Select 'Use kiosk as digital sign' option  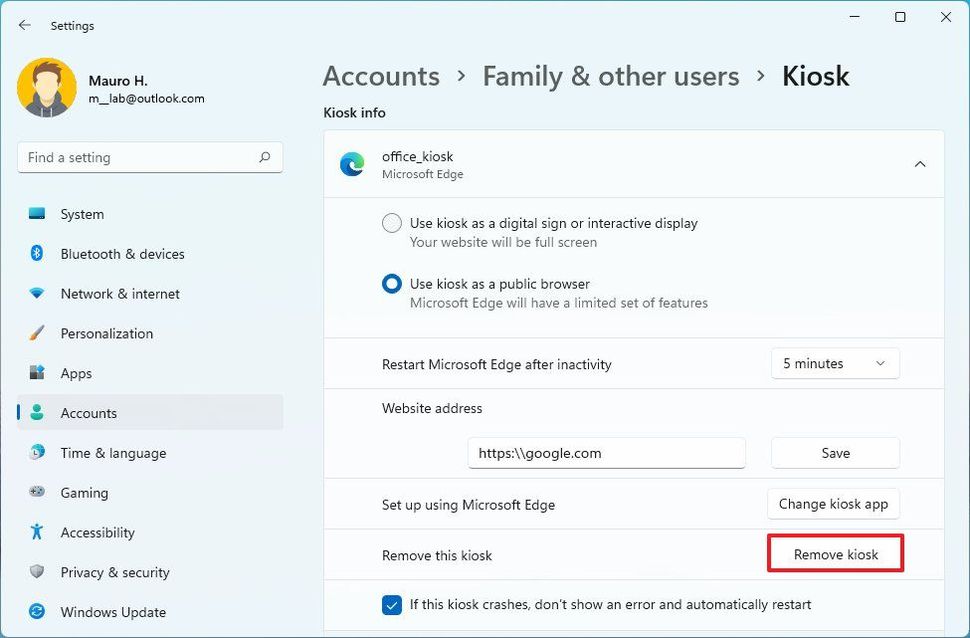click(x=391, y=223)
